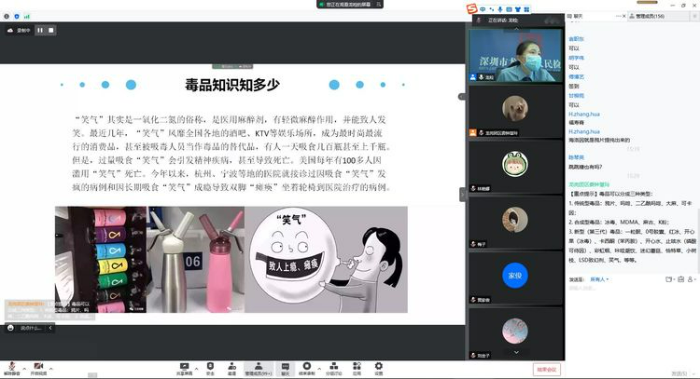Click the security shield toolbar icon

point(210,368)
